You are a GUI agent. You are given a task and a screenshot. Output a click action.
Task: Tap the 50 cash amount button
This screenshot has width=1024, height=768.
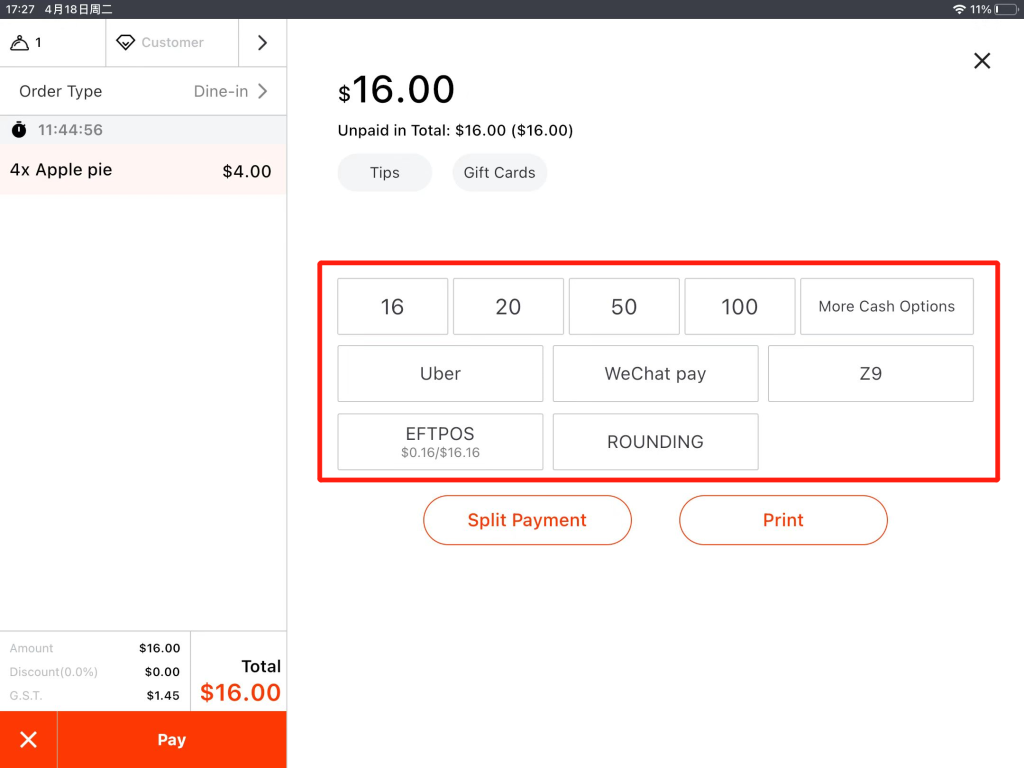coord(624,307)
